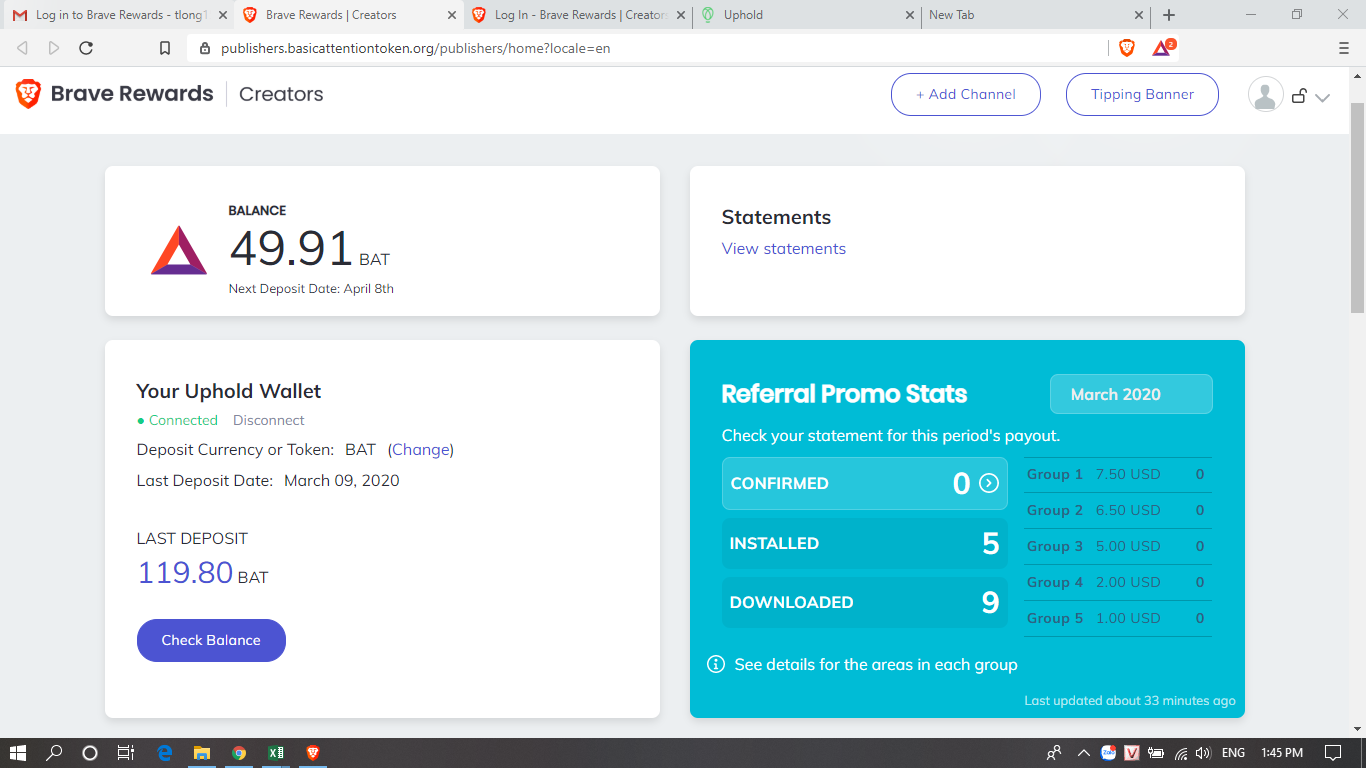Click the unlock padlock icon near the avatar
Viewport: 1366px width, 768px height.
[x=1299, y=94]
